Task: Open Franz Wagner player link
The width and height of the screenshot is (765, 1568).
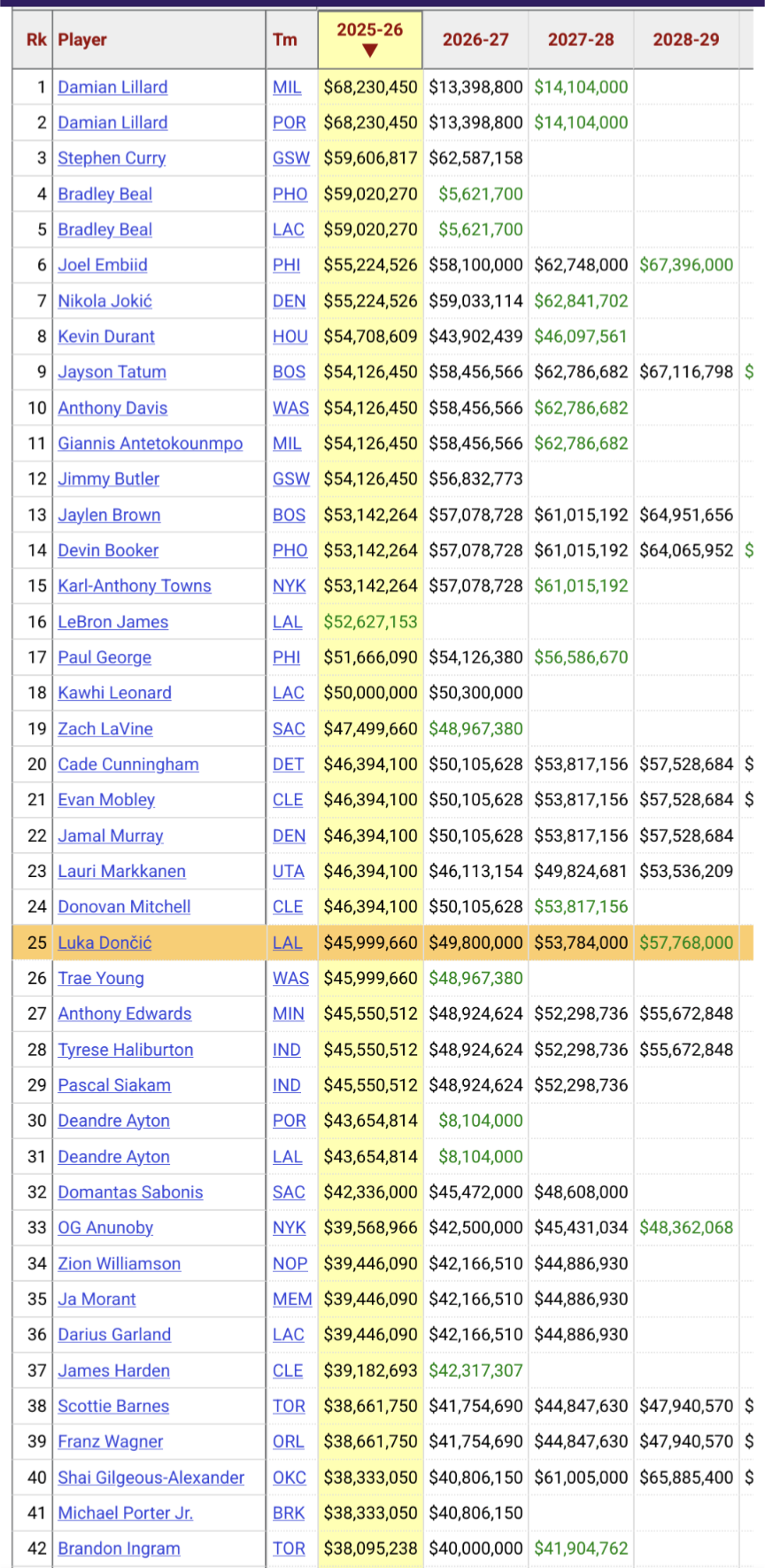Action: click(111, 1441)
